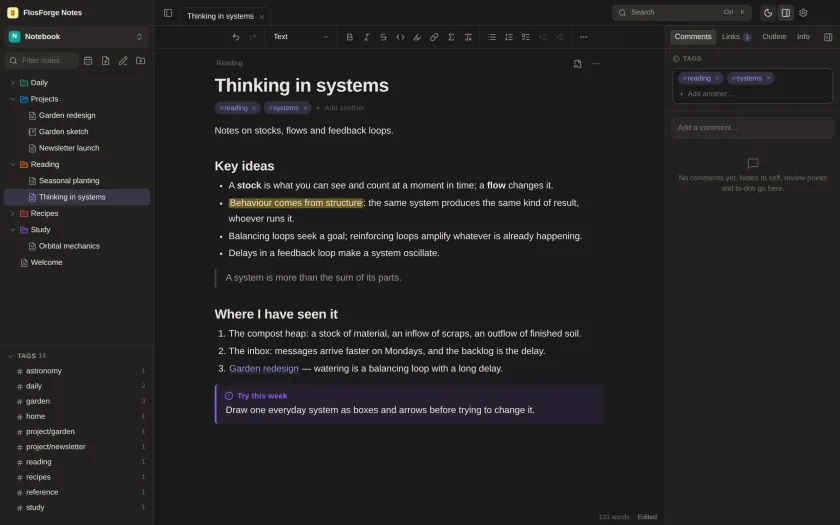Image resolution: width=840 pixels, height=525 pixels.
Task: Follow the Garden redesign link in the note
Action: [264, 369]
